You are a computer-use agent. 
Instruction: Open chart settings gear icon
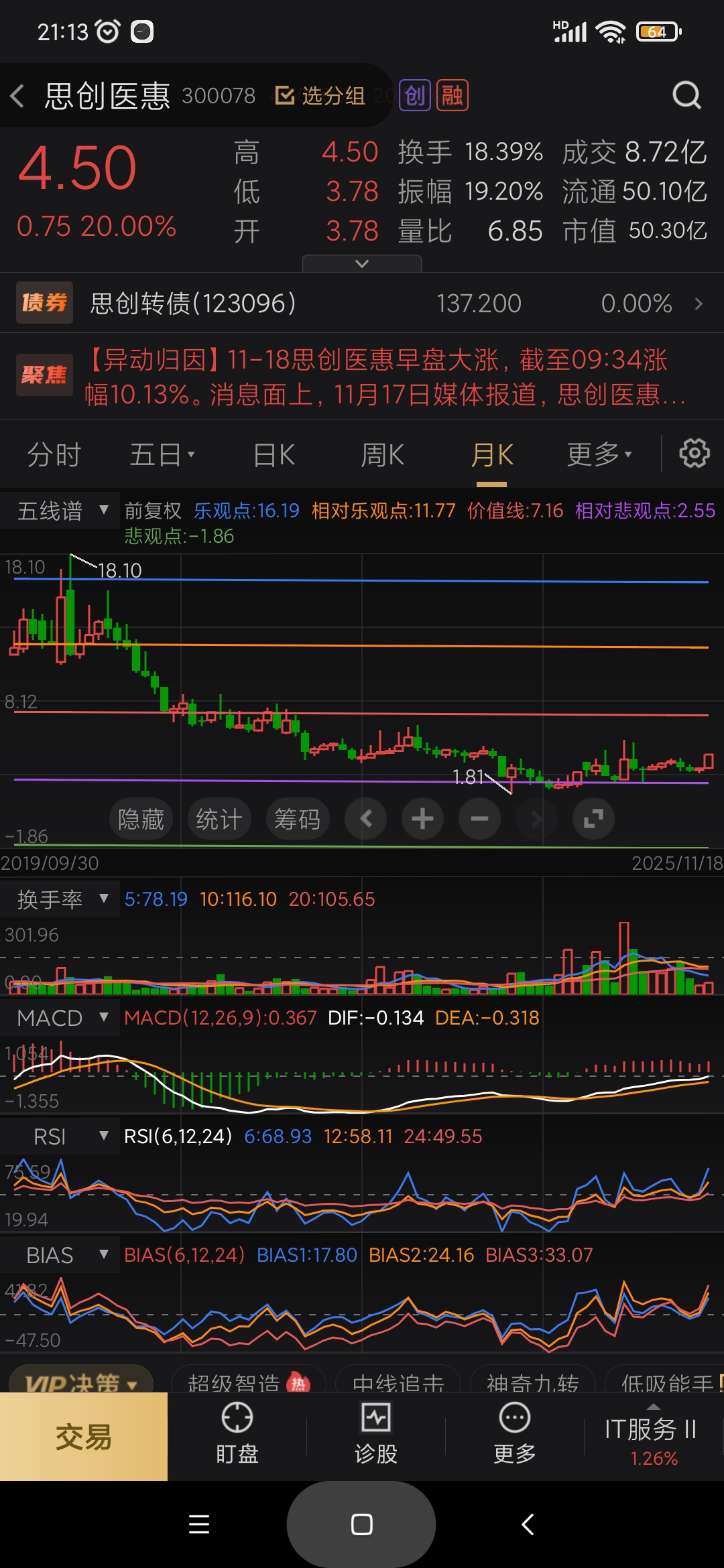[x=695, y=454]
